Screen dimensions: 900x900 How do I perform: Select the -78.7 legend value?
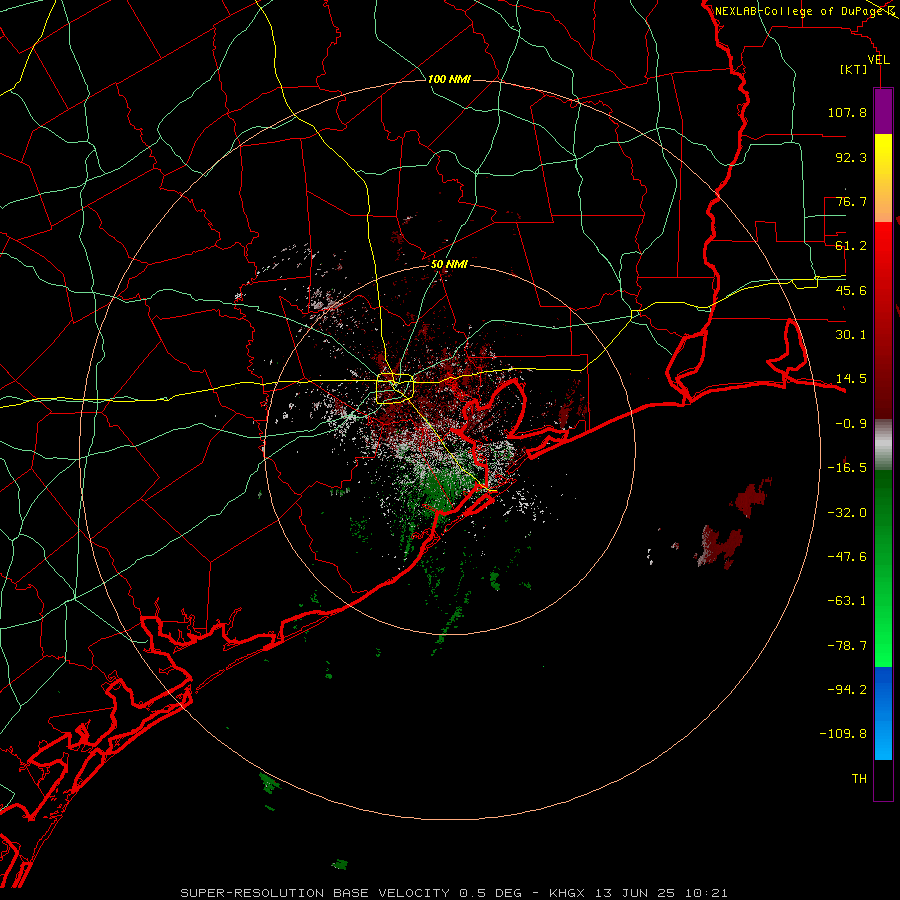(847, 646)
